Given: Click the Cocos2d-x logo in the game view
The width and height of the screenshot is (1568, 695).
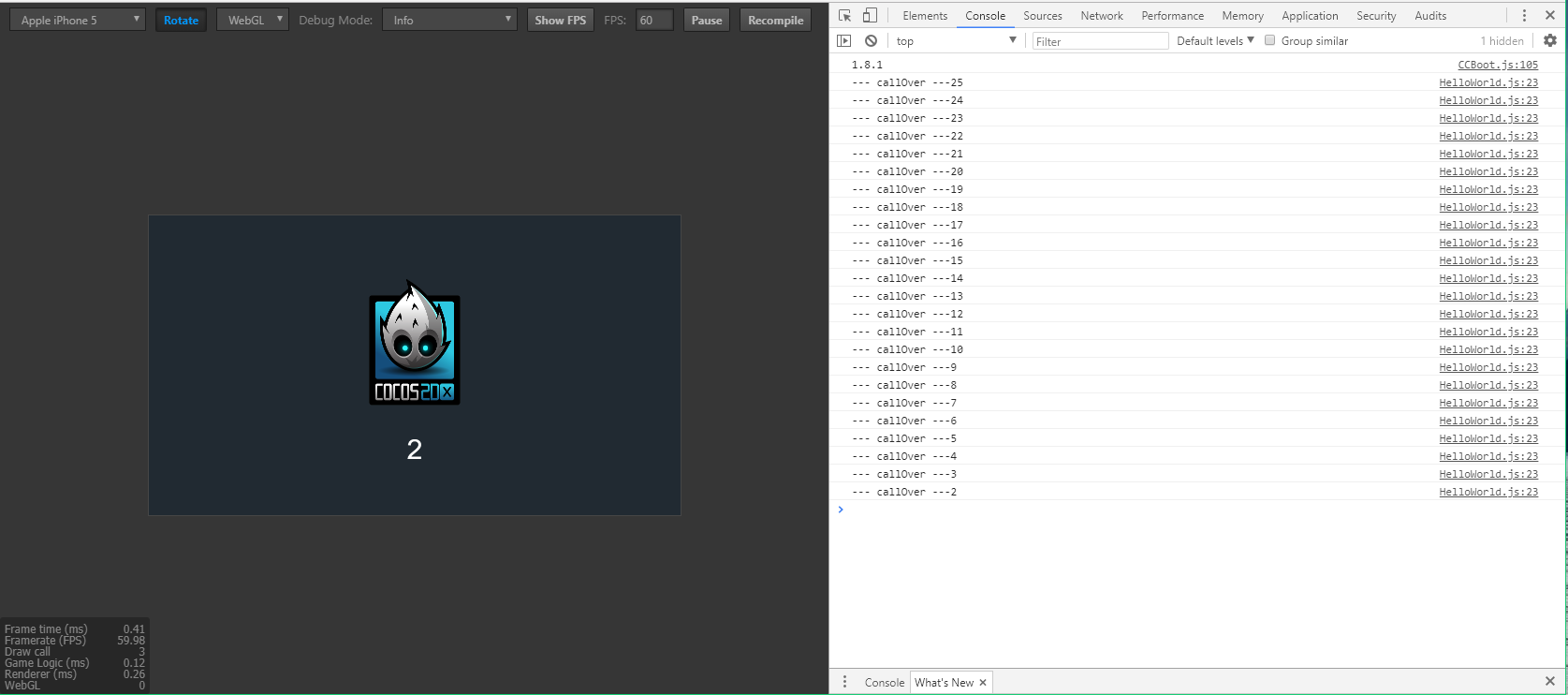Looking at the screenshot, I should [x=415, y=344].
